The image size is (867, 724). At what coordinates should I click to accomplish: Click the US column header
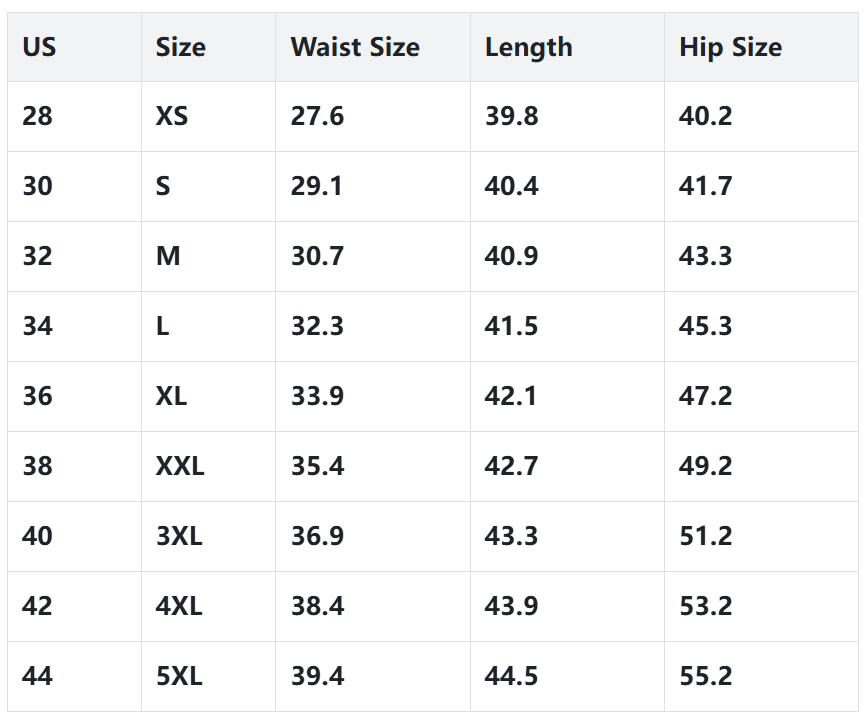39,47
